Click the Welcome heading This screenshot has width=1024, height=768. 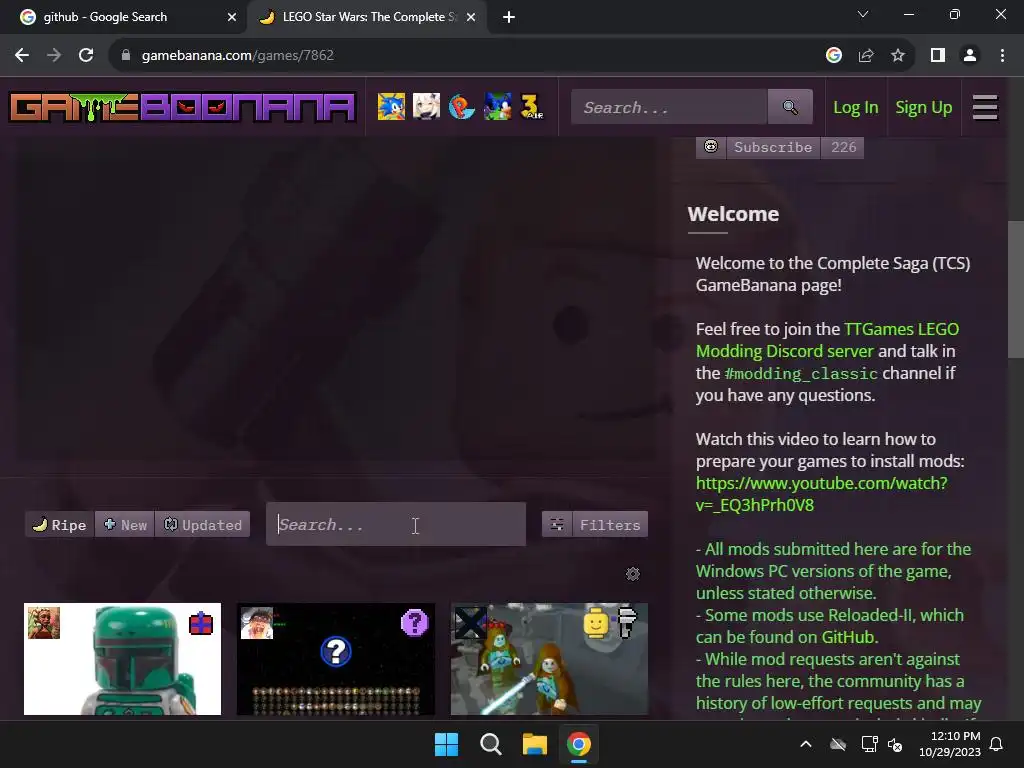(733, 214)
